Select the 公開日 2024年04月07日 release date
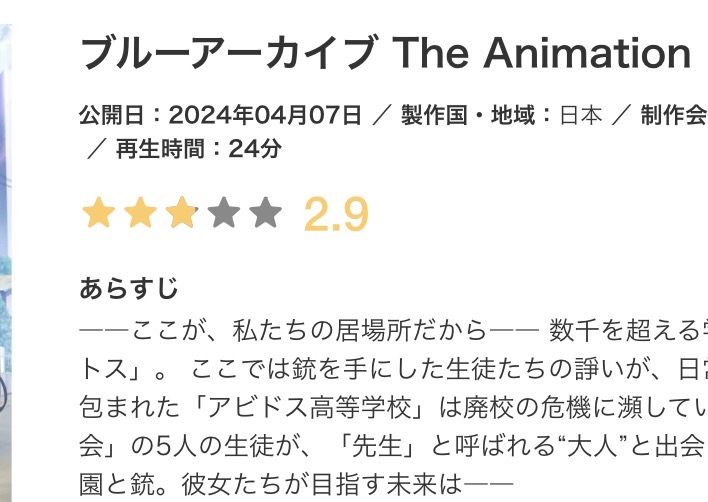Image resolution: width=708 pixels, height=502 pixels. click(x=220, y=116)
